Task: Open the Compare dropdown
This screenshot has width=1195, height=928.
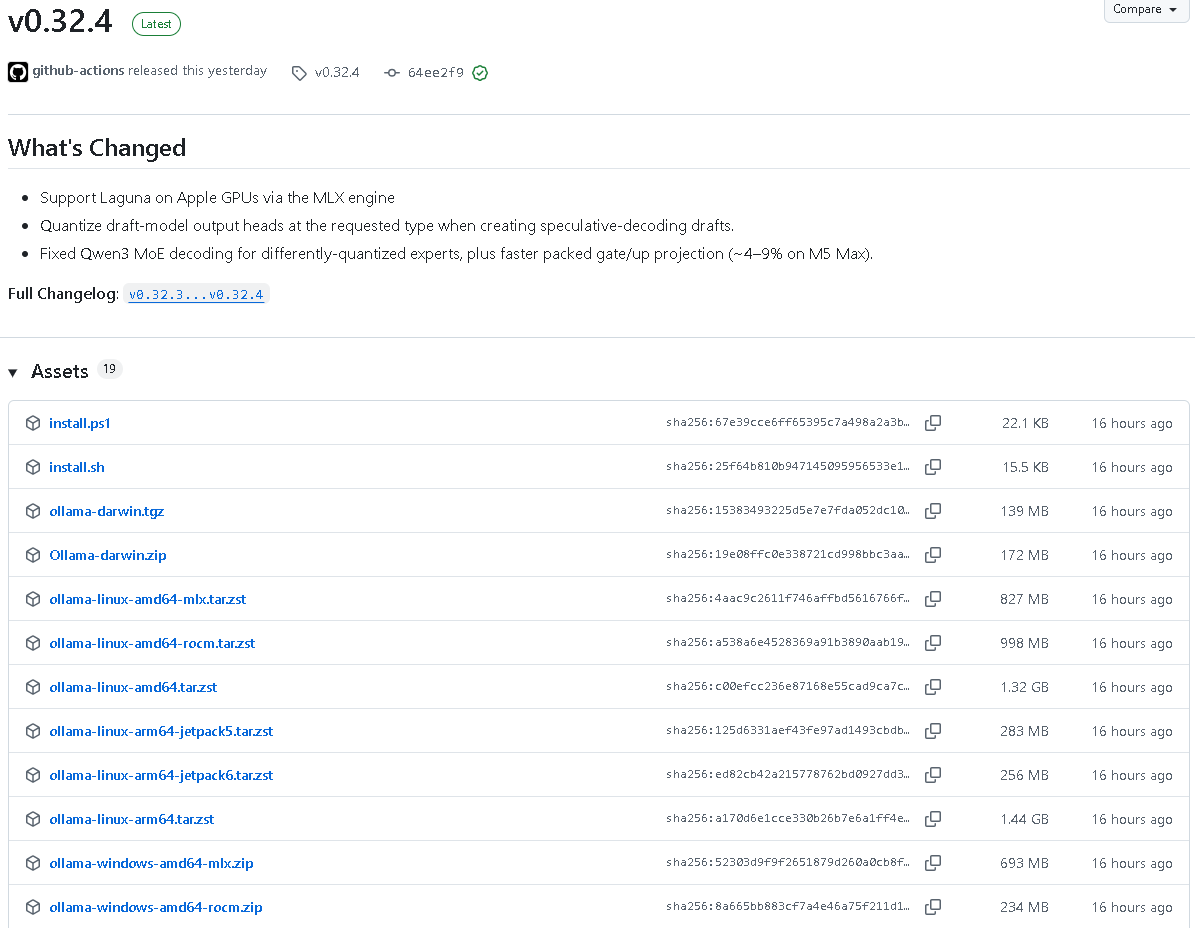Action: click(1145, 10)
